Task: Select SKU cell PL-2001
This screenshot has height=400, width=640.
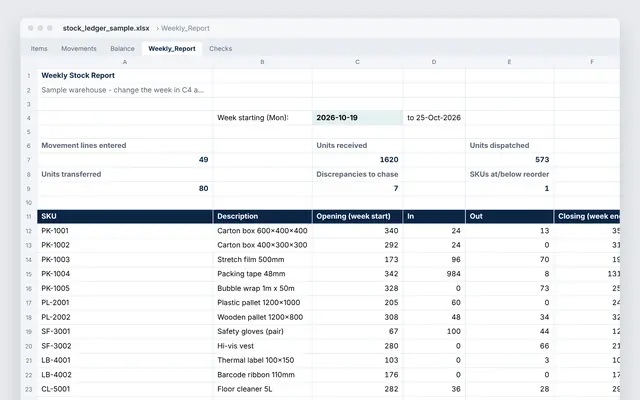Action: (125, 302)
